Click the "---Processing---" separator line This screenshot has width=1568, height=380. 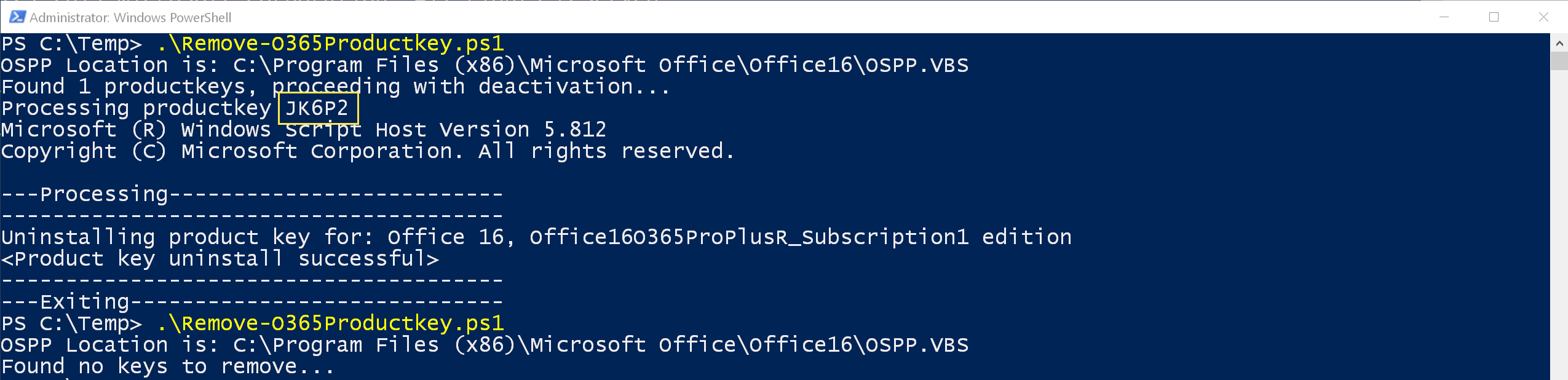click(x=252, y=194)
